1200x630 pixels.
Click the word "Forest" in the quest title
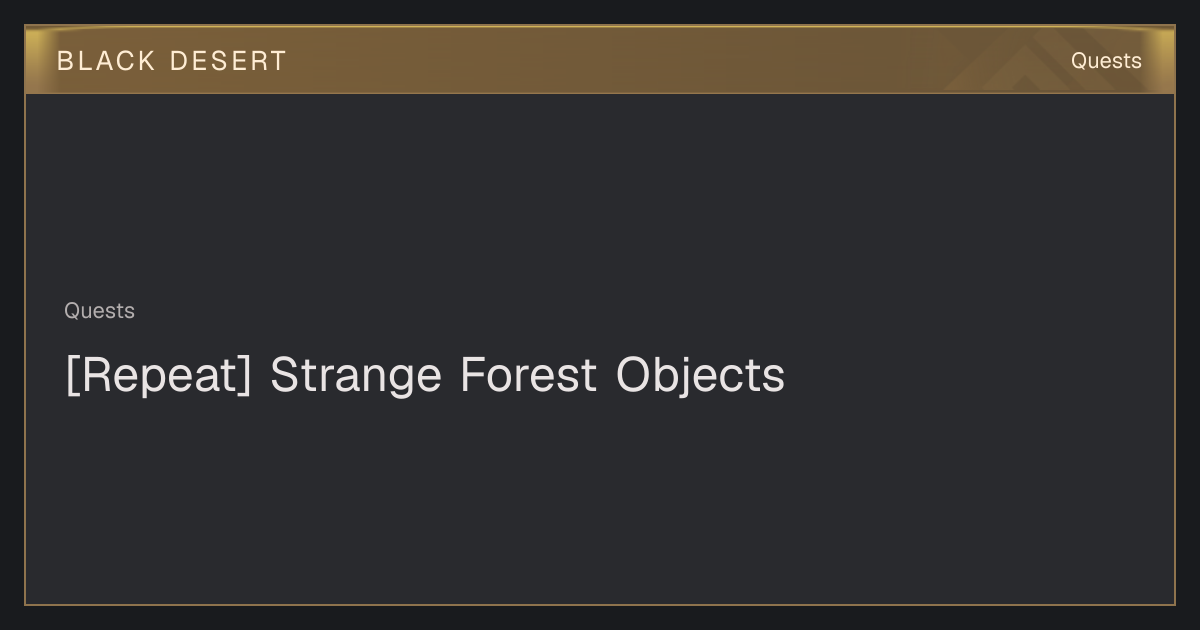click(x=528, y=375)
